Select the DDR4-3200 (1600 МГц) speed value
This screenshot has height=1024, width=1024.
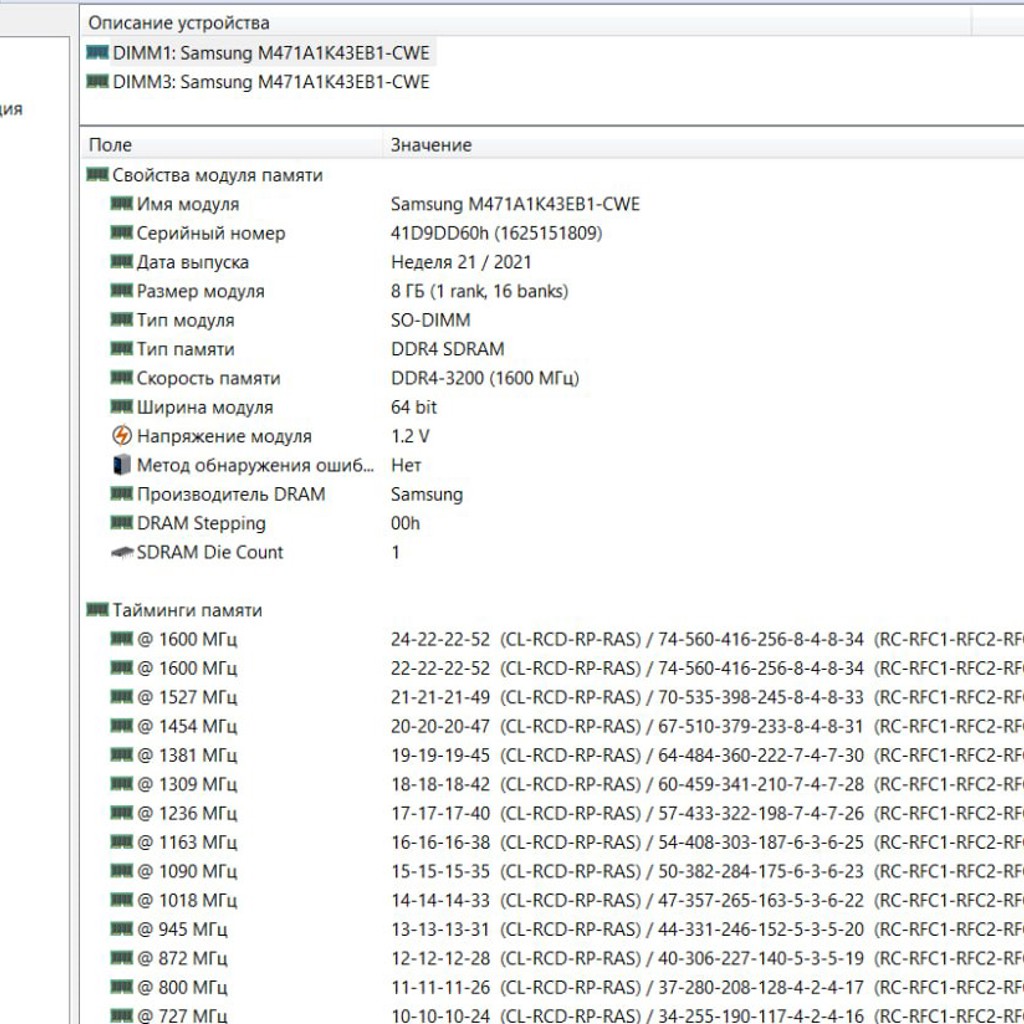pyautogui.click(x=485, y=378)
